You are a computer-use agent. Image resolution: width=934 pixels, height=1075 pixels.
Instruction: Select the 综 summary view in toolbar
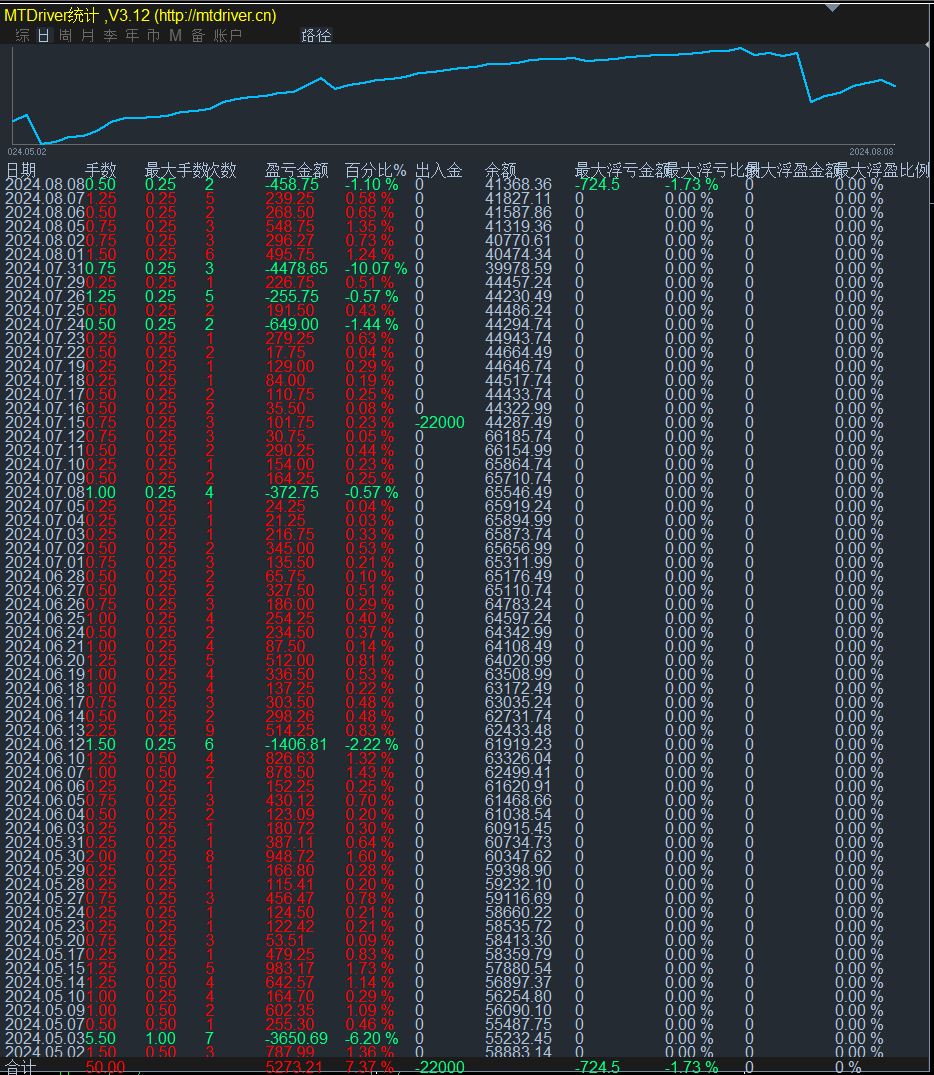(20, 35)
